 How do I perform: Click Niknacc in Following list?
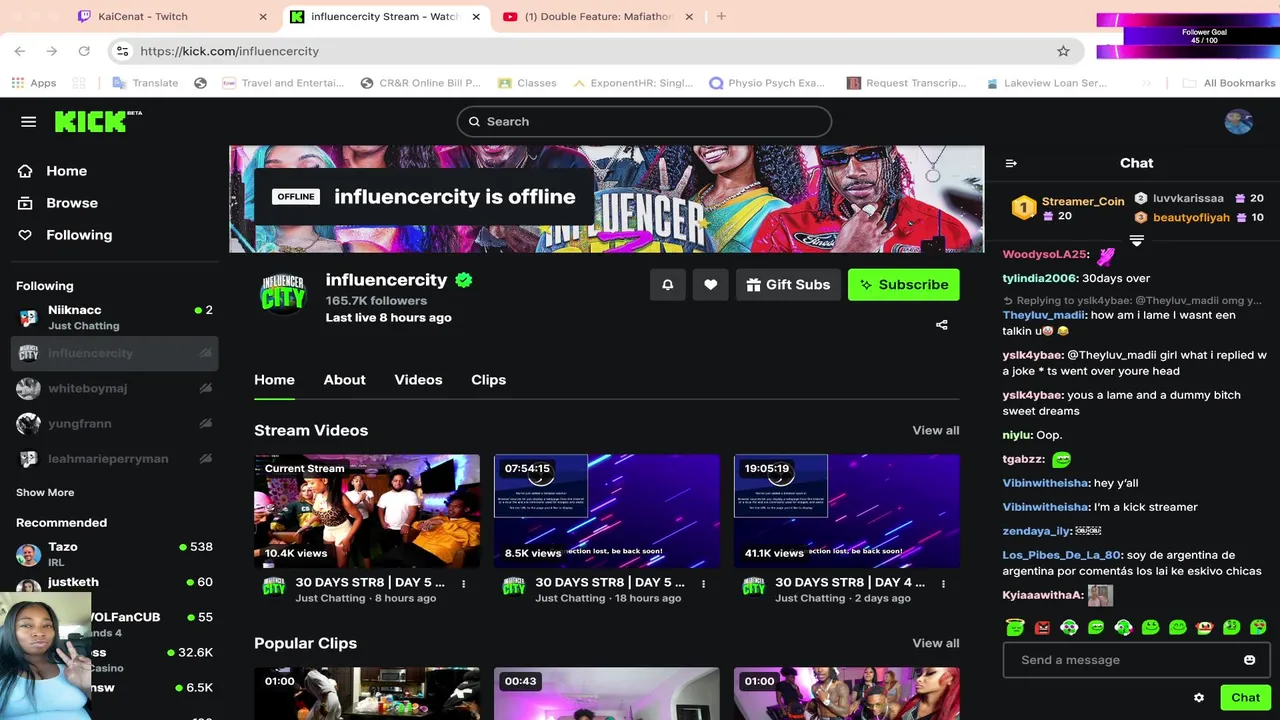point(114,317)
